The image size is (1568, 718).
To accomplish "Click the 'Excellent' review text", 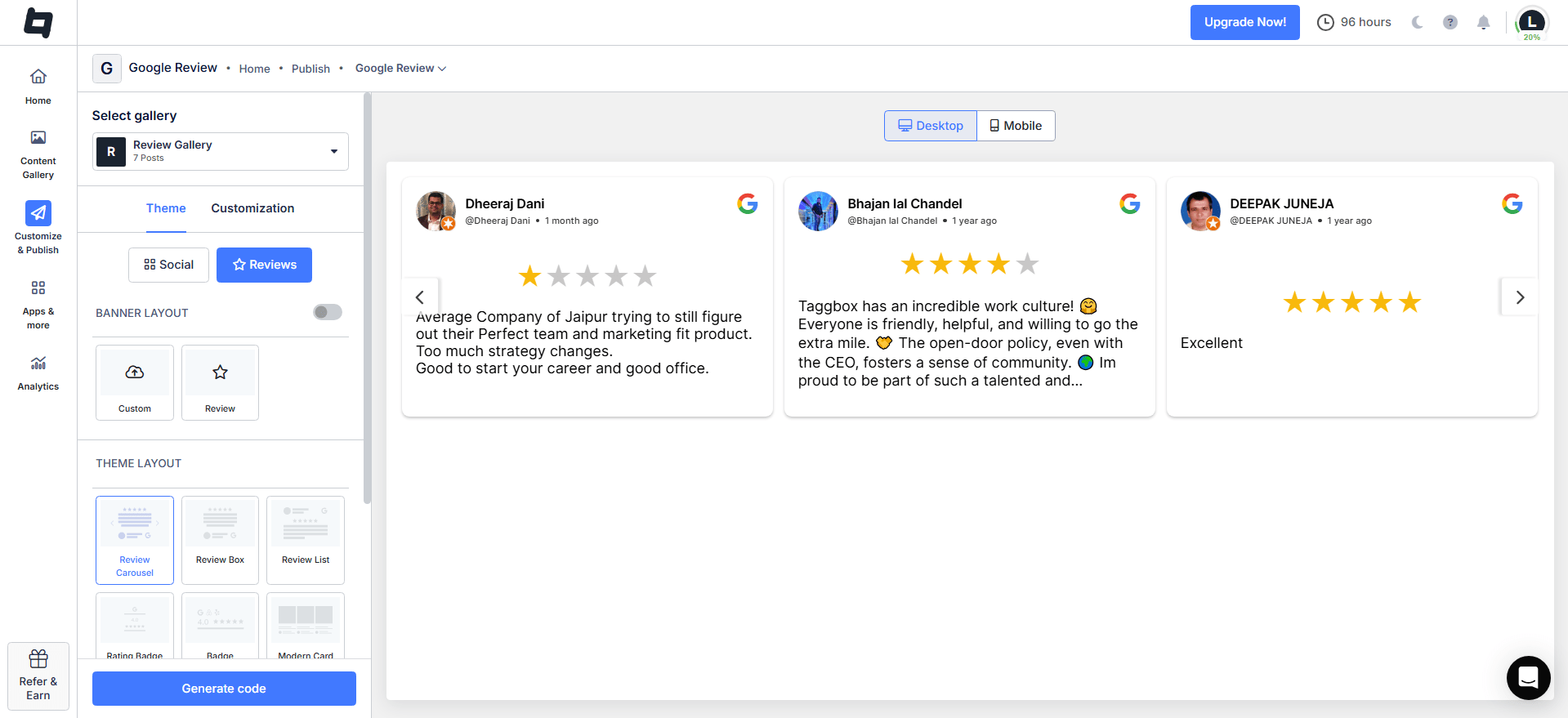I will [1211, 343].
